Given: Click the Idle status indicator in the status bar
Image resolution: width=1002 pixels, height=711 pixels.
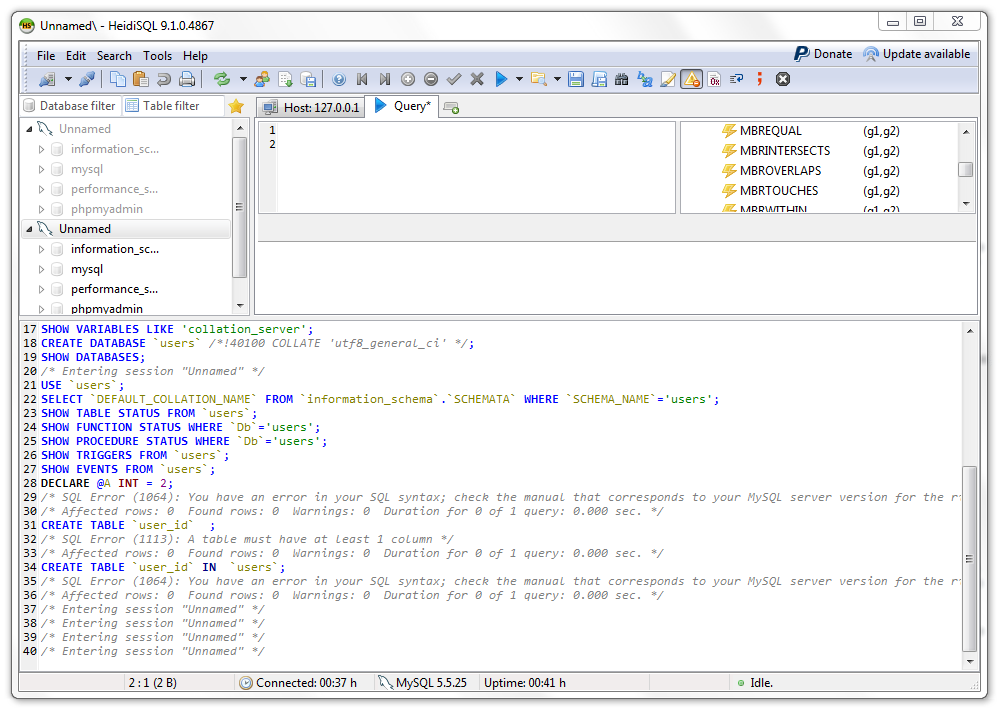Looking at the screenshot, I should click(754, 683).
